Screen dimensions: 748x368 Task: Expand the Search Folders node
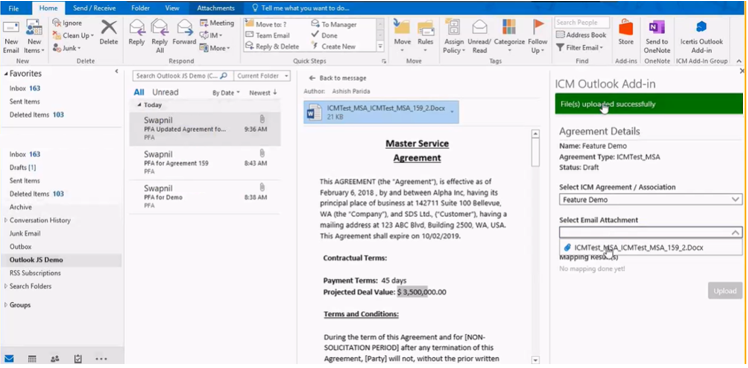pos(6,286)
